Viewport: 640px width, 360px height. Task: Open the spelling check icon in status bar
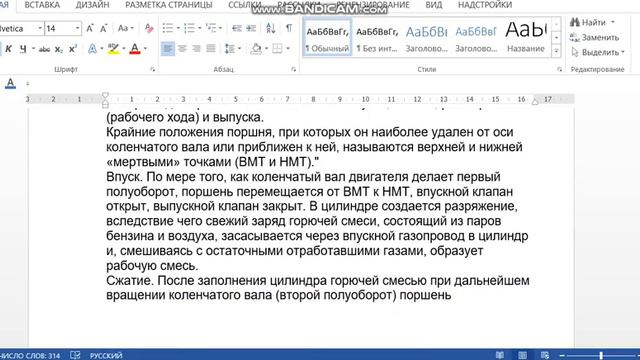[75, 355]
